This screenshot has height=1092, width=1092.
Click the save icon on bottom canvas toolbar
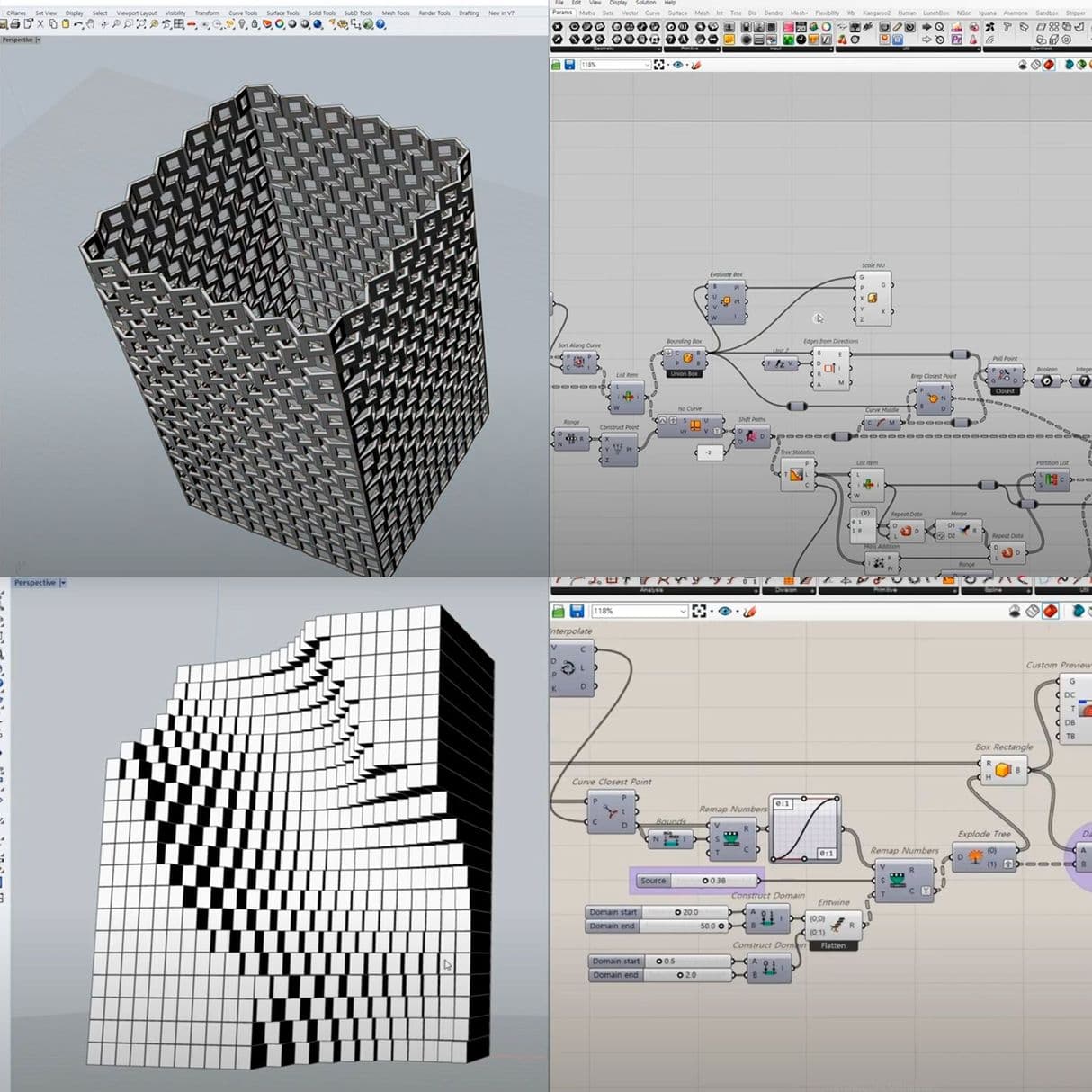[577, 611]
